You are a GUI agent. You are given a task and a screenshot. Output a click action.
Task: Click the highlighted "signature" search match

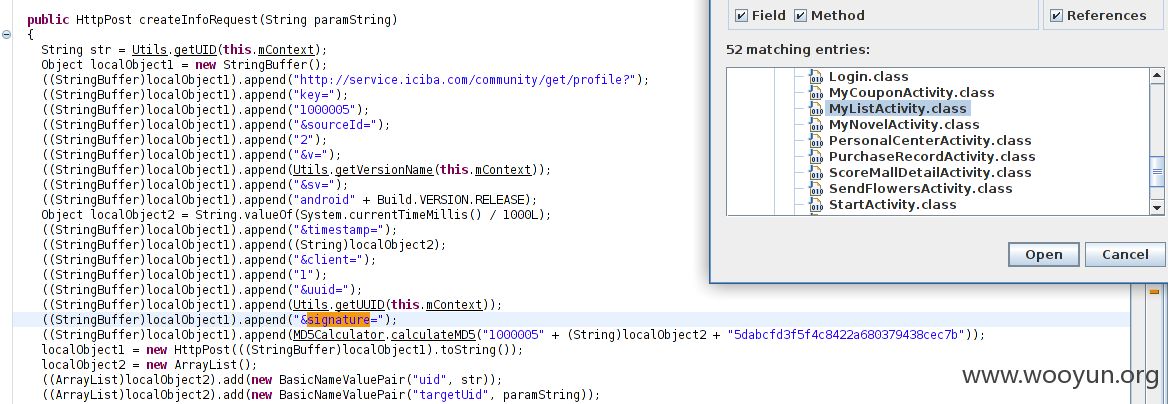tap(339, 320)
